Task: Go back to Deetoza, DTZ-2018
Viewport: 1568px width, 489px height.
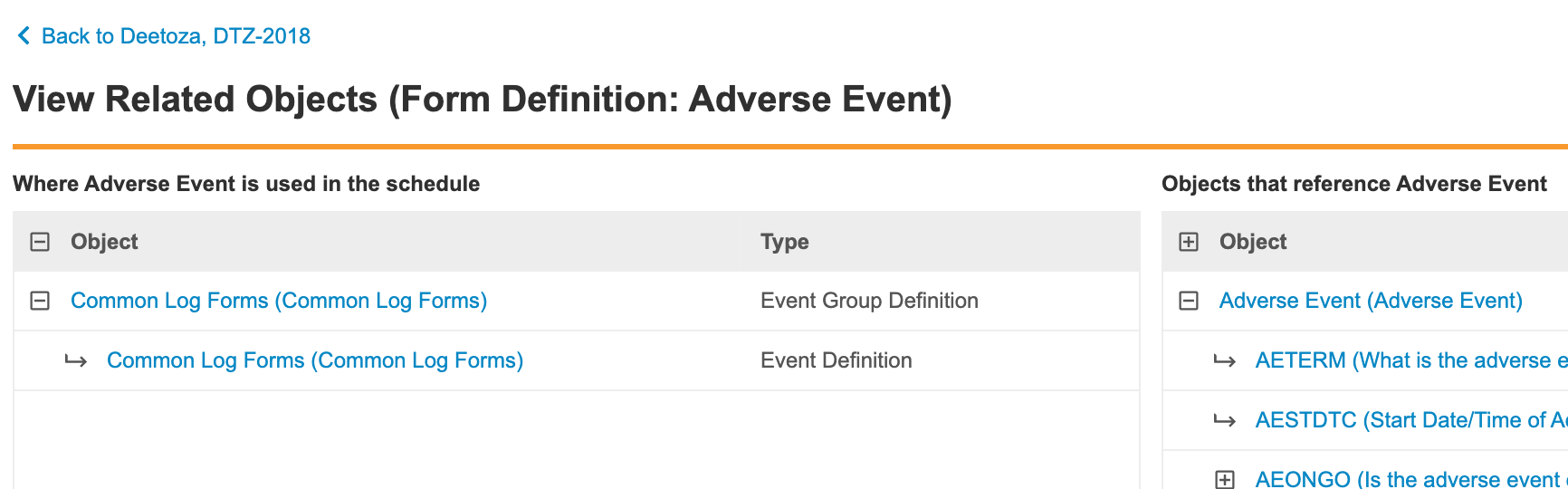Action: tap(176, 36)
